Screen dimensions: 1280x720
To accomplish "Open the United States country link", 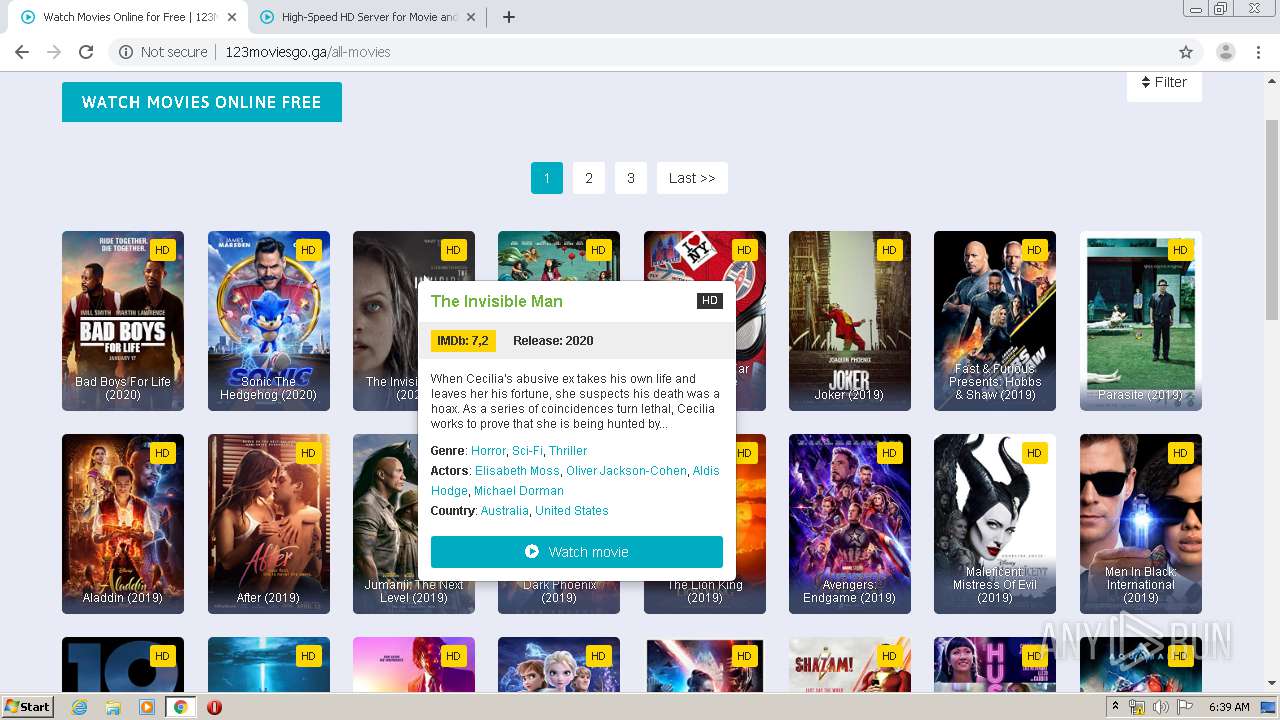I will (x=572, y=511).
